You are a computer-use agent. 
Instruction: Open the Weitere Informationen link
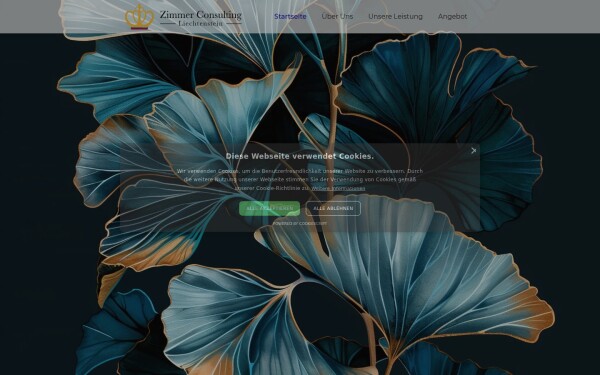click(338, 188)
